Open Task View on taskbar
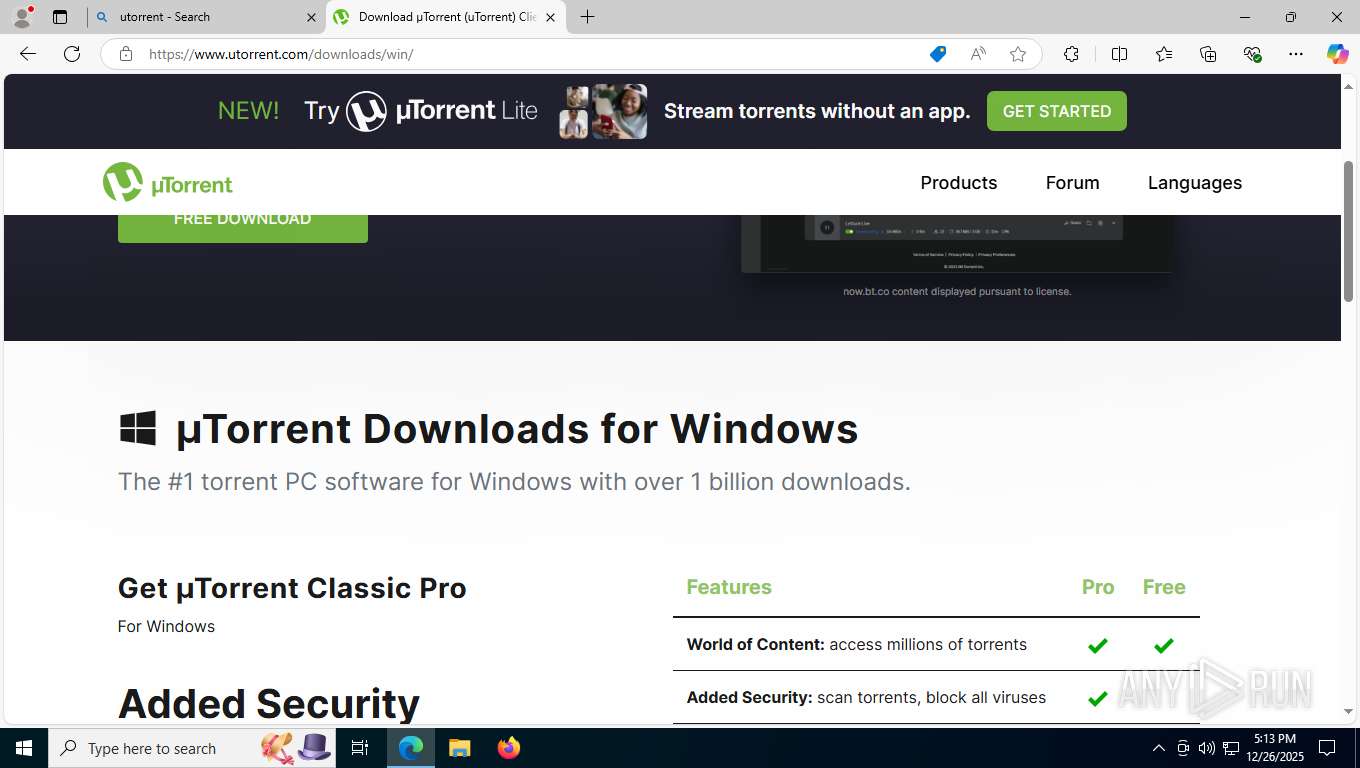The width and height of the screenshot is (1360, 768). [360, 748]
